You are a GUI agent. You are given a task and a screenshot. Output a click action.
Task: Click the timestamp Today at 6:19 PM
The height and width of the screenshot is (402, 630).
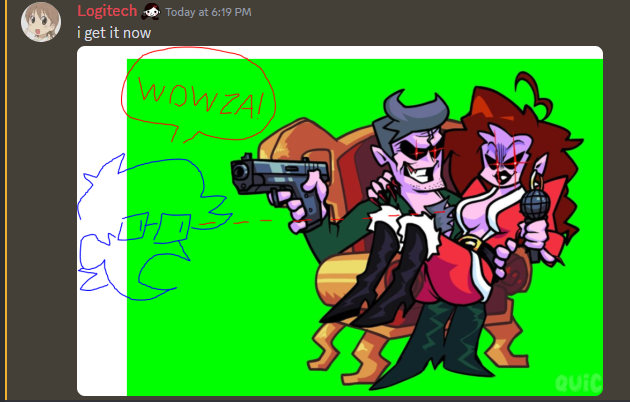coord(209,12)
